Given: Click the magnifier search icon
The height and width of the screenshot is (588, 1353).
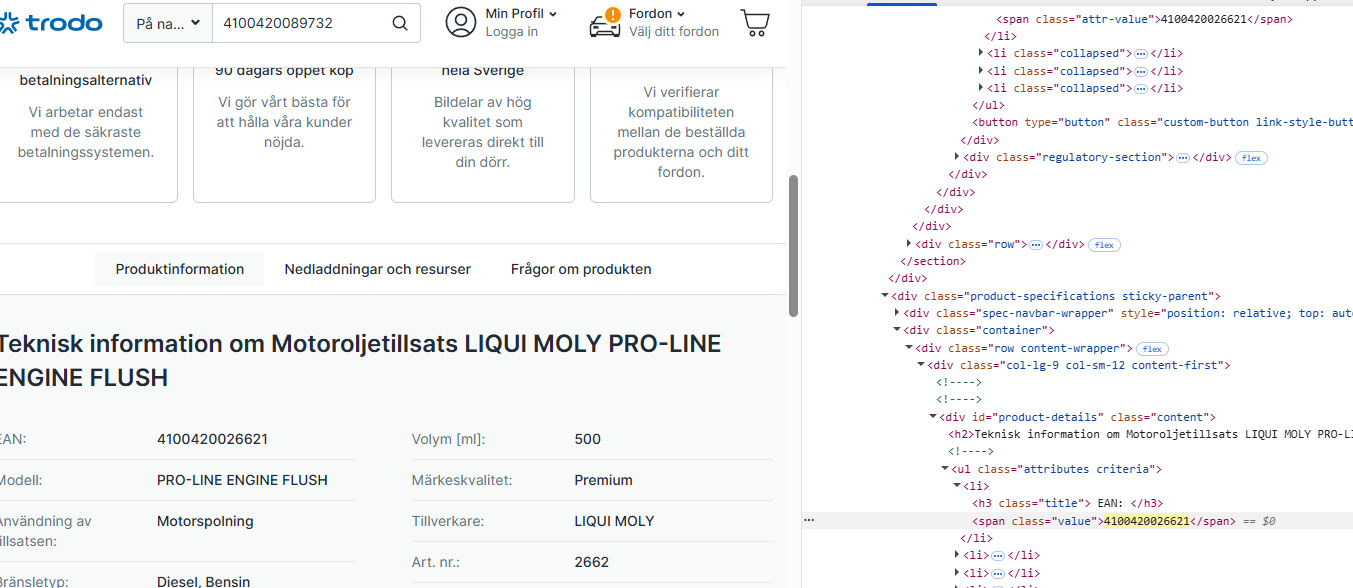Looking at the screenshot, I should [400, 23].
